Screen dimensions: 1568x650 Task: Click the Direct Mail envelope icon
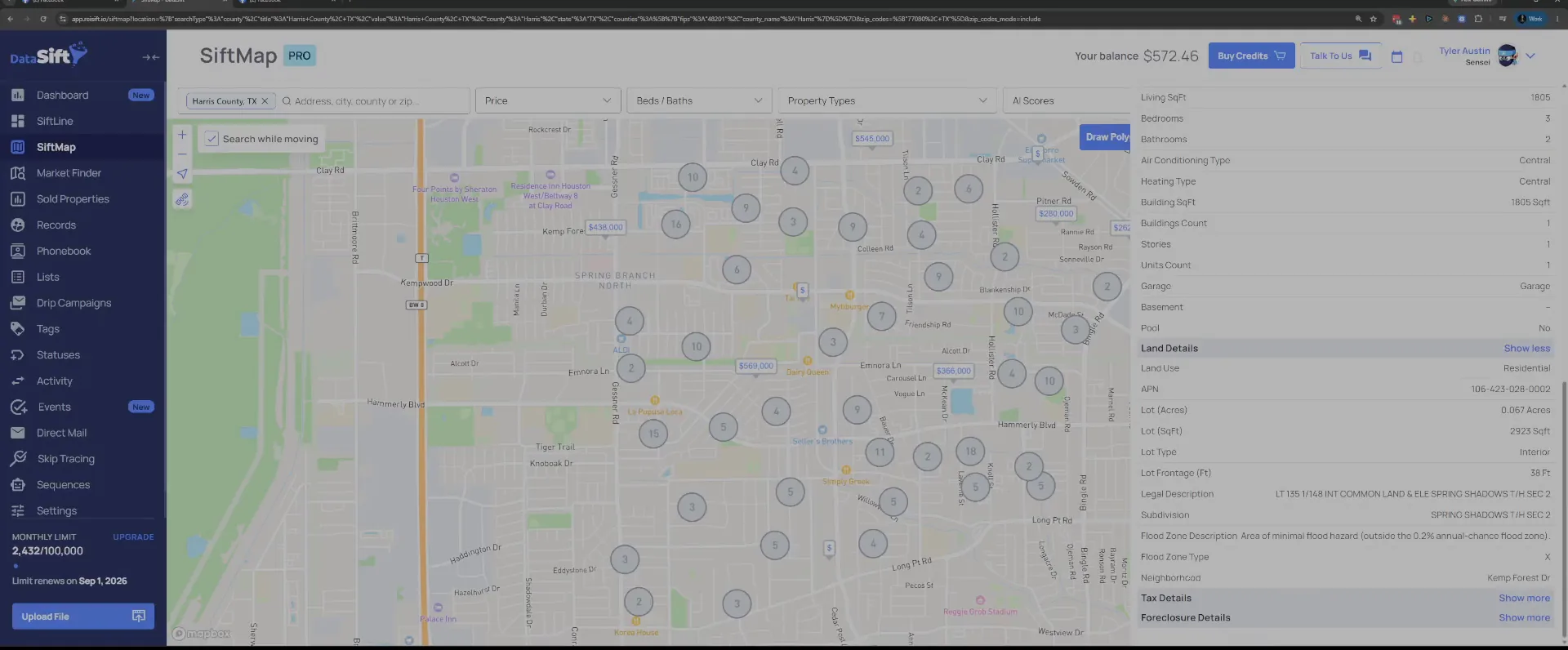(x=18, y=433)
